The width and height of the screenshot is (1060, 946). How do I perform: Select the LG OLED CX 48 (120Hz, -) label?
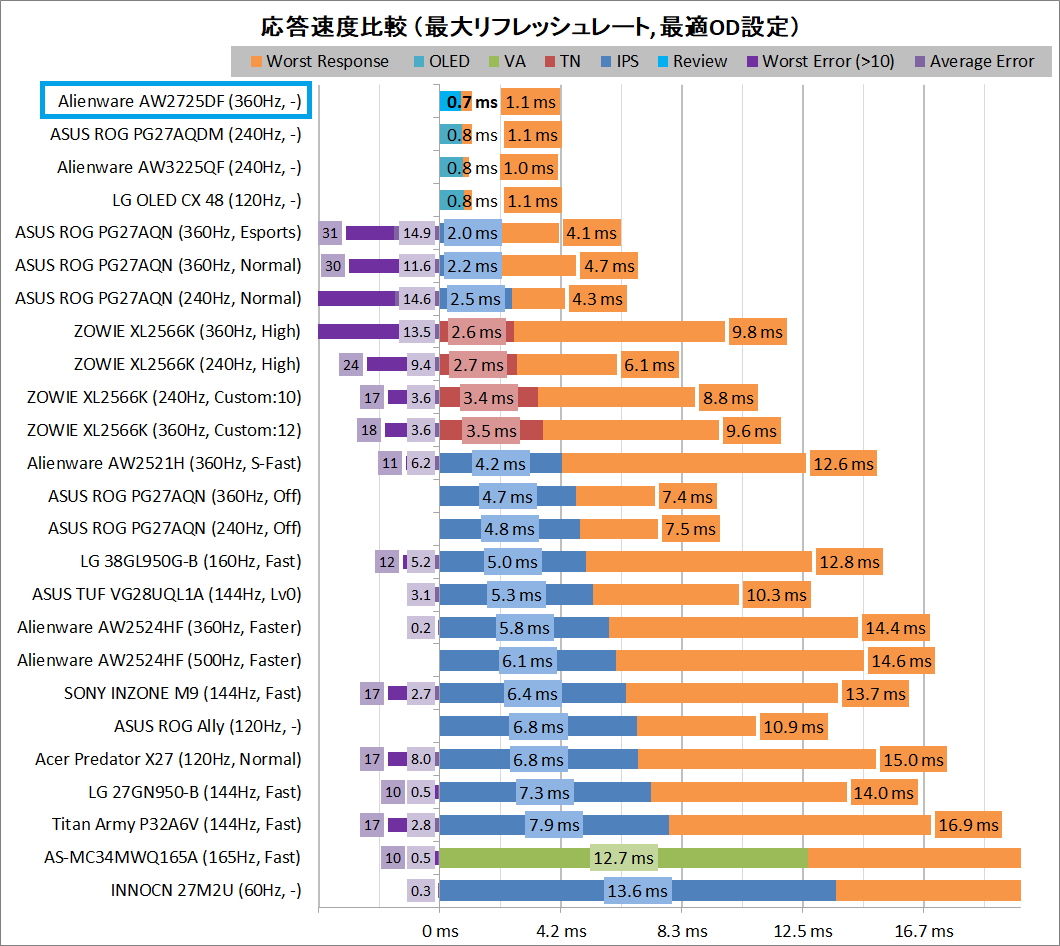pyautogui.click(x=207, y=200)
